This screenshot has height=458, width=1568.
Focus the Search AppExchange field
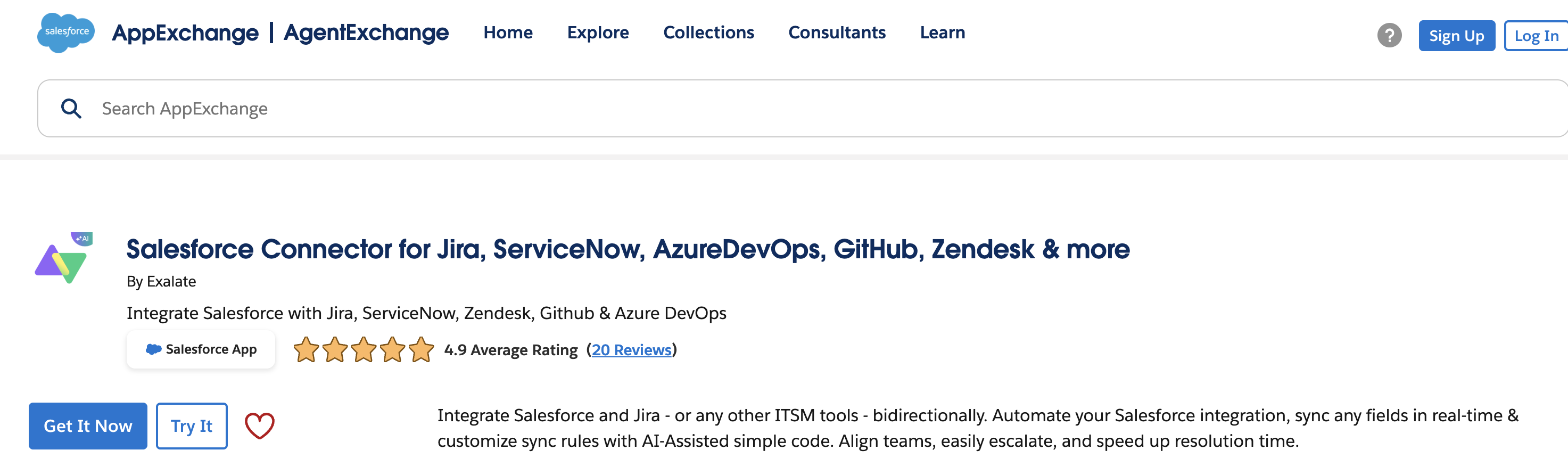(x=802, y=109)
